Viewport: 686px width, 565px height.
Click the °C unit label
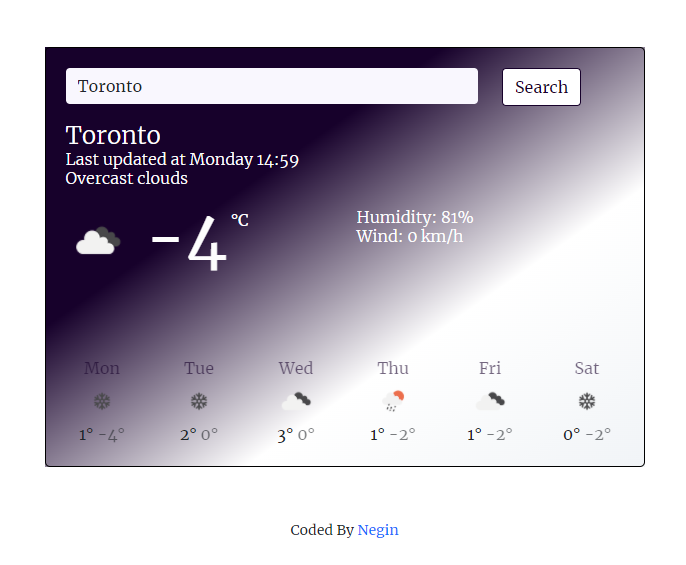coord(240,220)
